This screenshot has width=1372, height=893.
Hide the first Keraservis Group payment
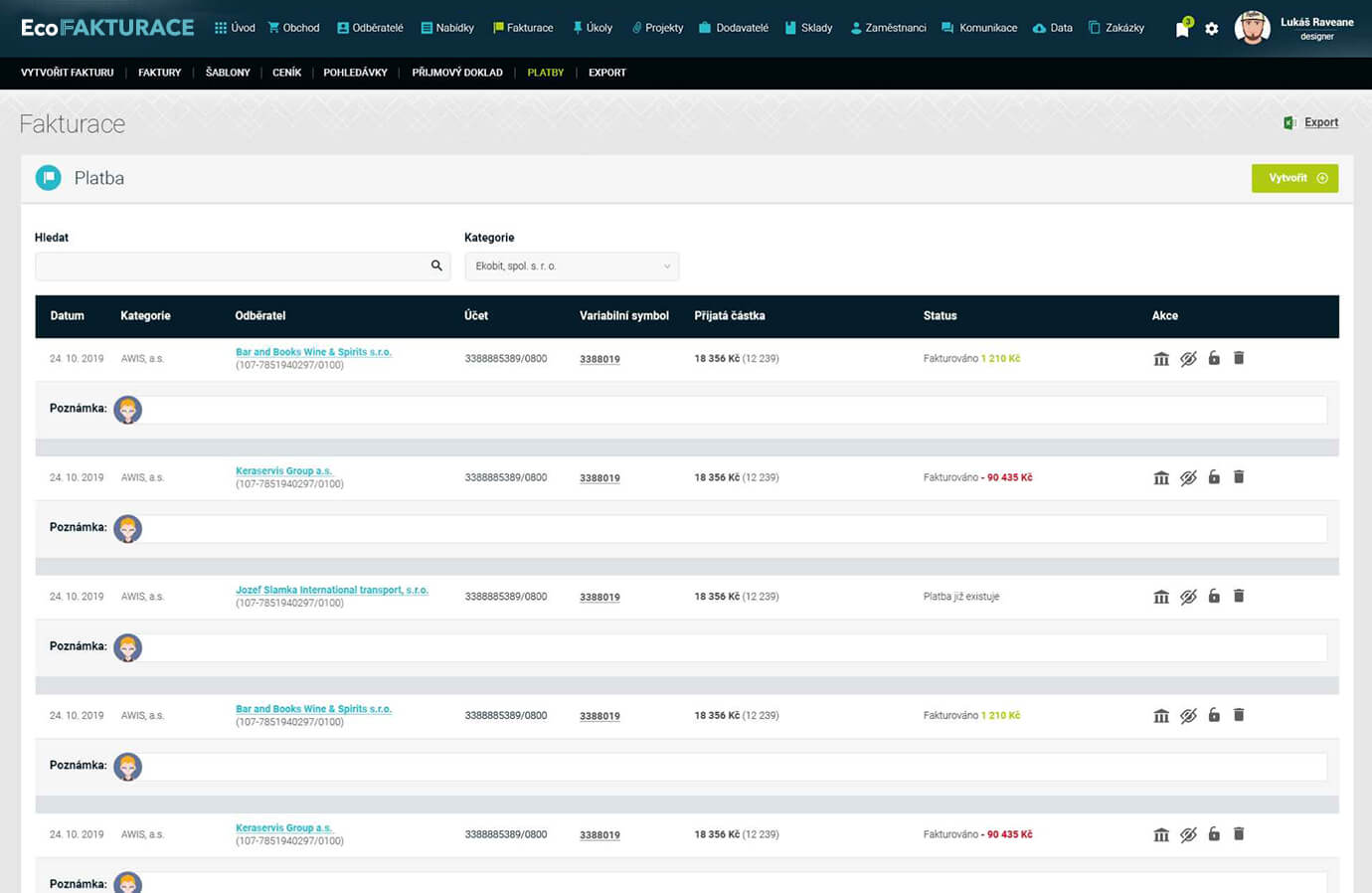pos(1188,478)
